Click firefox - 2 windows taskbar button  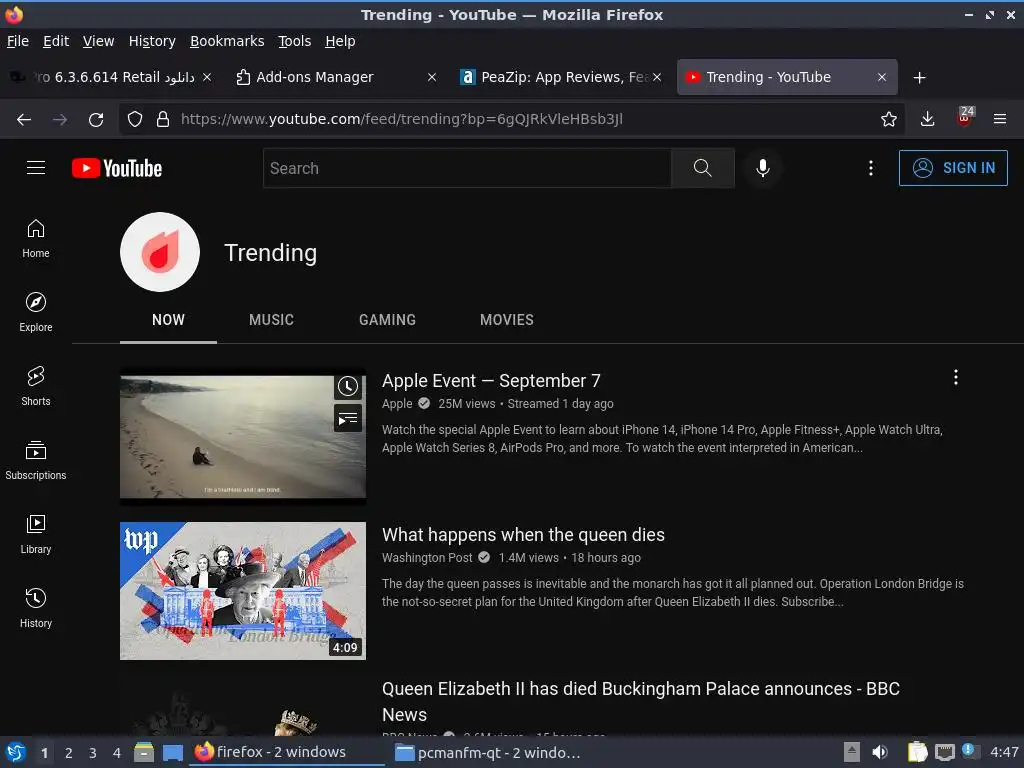click(x=287, y=752)
